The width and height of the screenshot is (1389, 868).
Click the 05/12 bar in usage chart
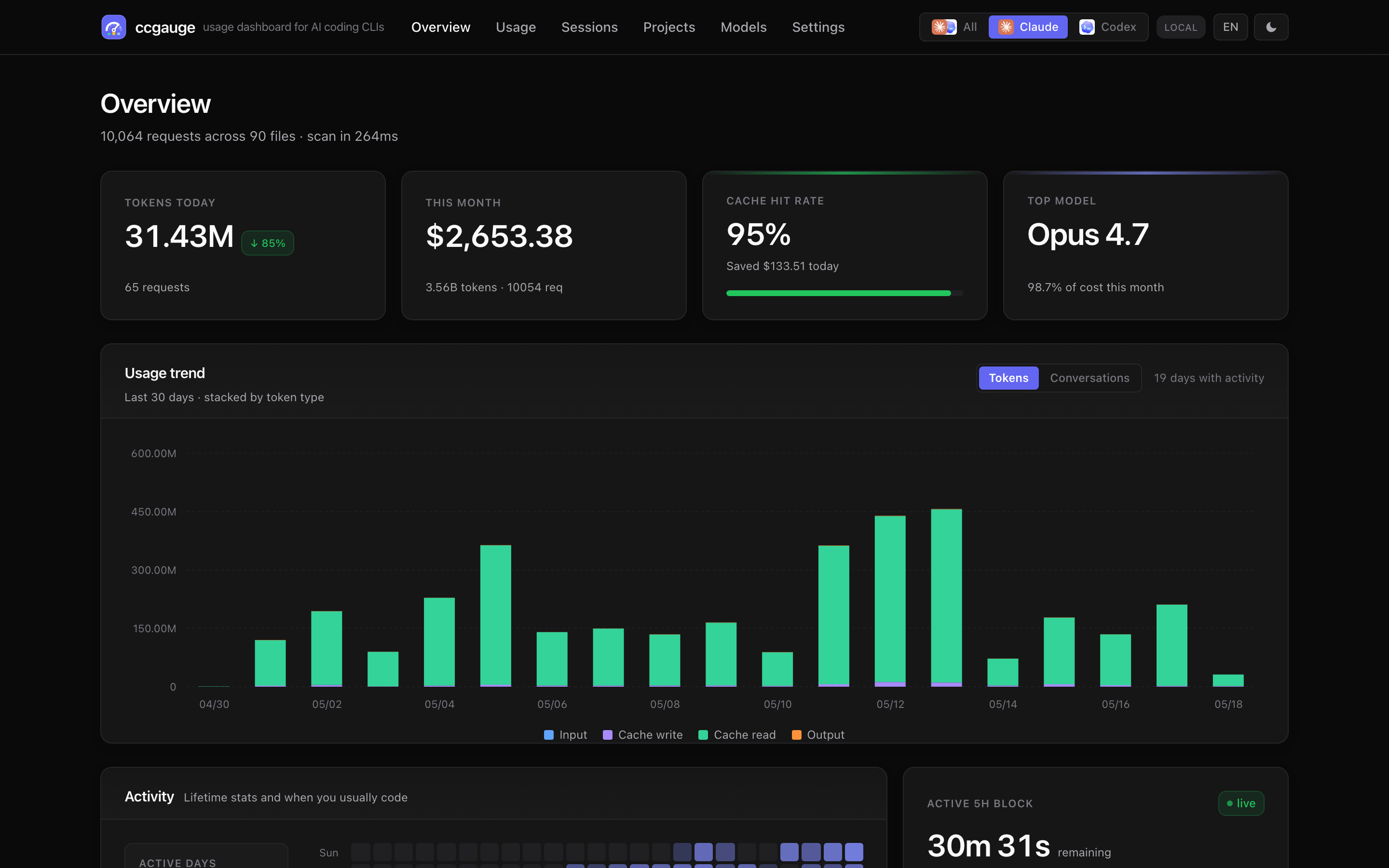[890, 601]
